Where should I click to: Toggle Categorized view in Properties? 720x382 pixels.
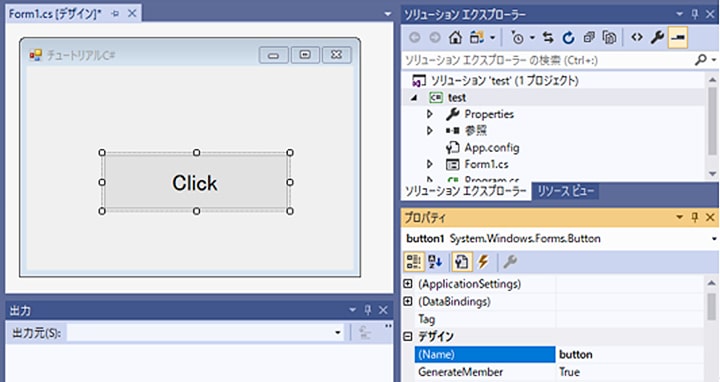pyautogui.click(x=414, y=262)
